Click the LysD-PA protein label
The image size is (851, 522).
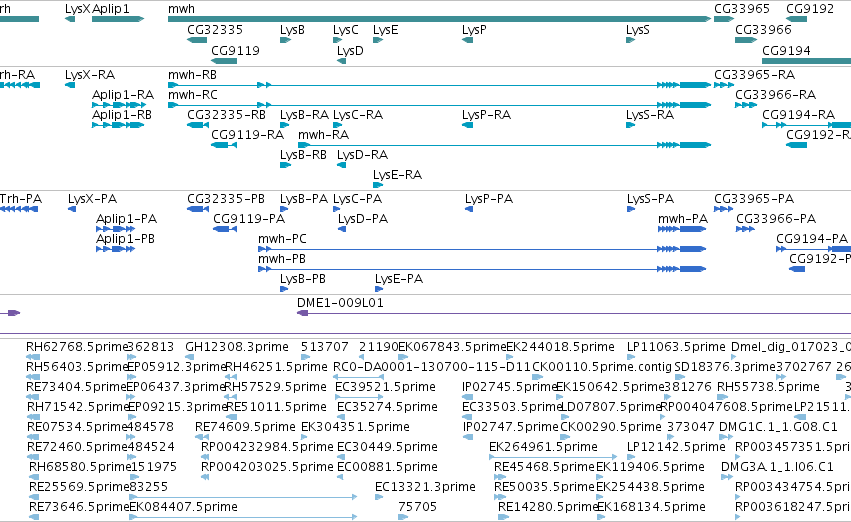pyautogui.click(x=363, y=219)
